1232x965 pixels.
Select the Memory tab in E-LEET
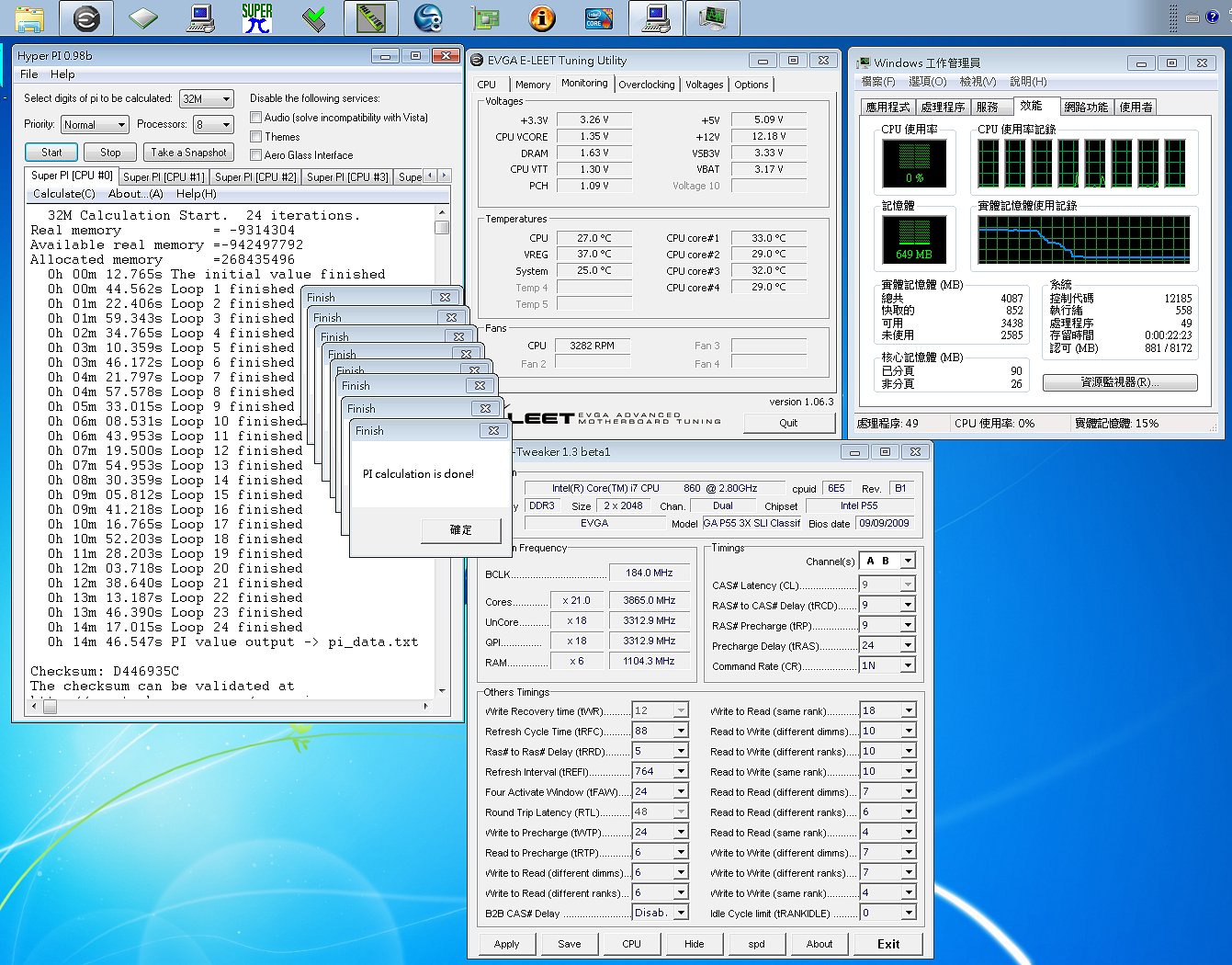533,85
